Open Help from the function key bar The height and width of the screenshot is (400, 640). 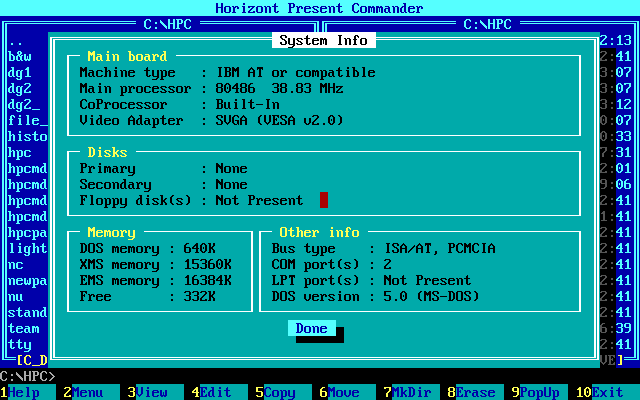click(24, 393)
